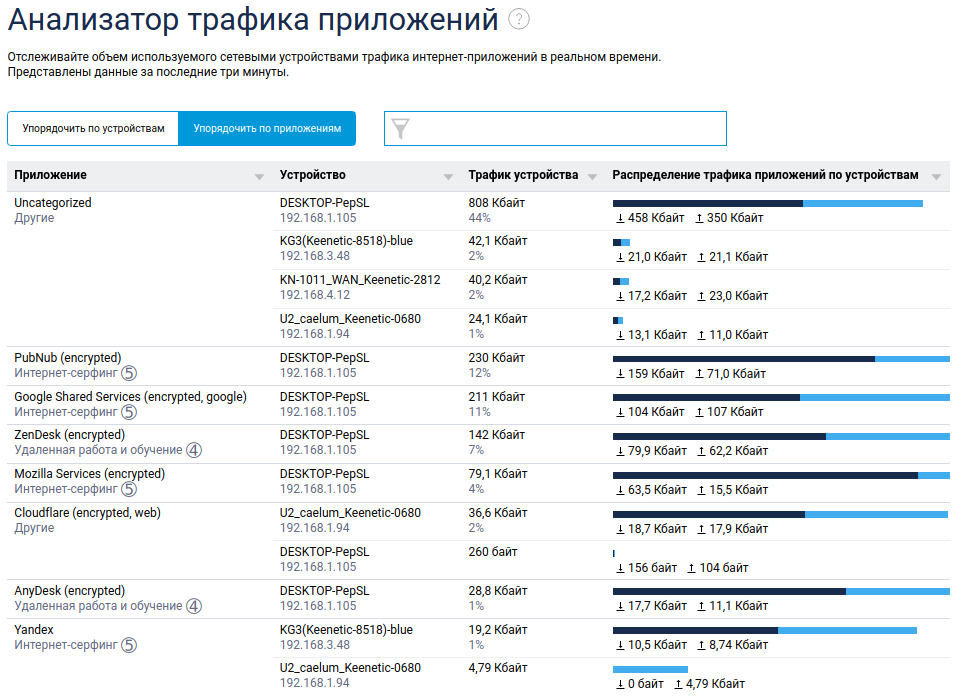955x698 pixels.
Task: Switch to sort by devices view
Action: 93,128
